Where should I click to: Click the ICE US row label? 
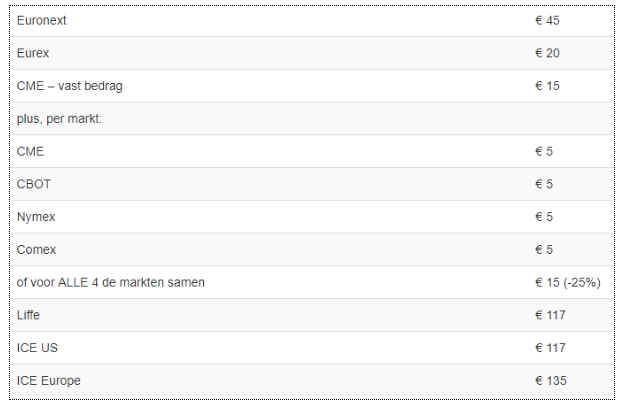37,348
